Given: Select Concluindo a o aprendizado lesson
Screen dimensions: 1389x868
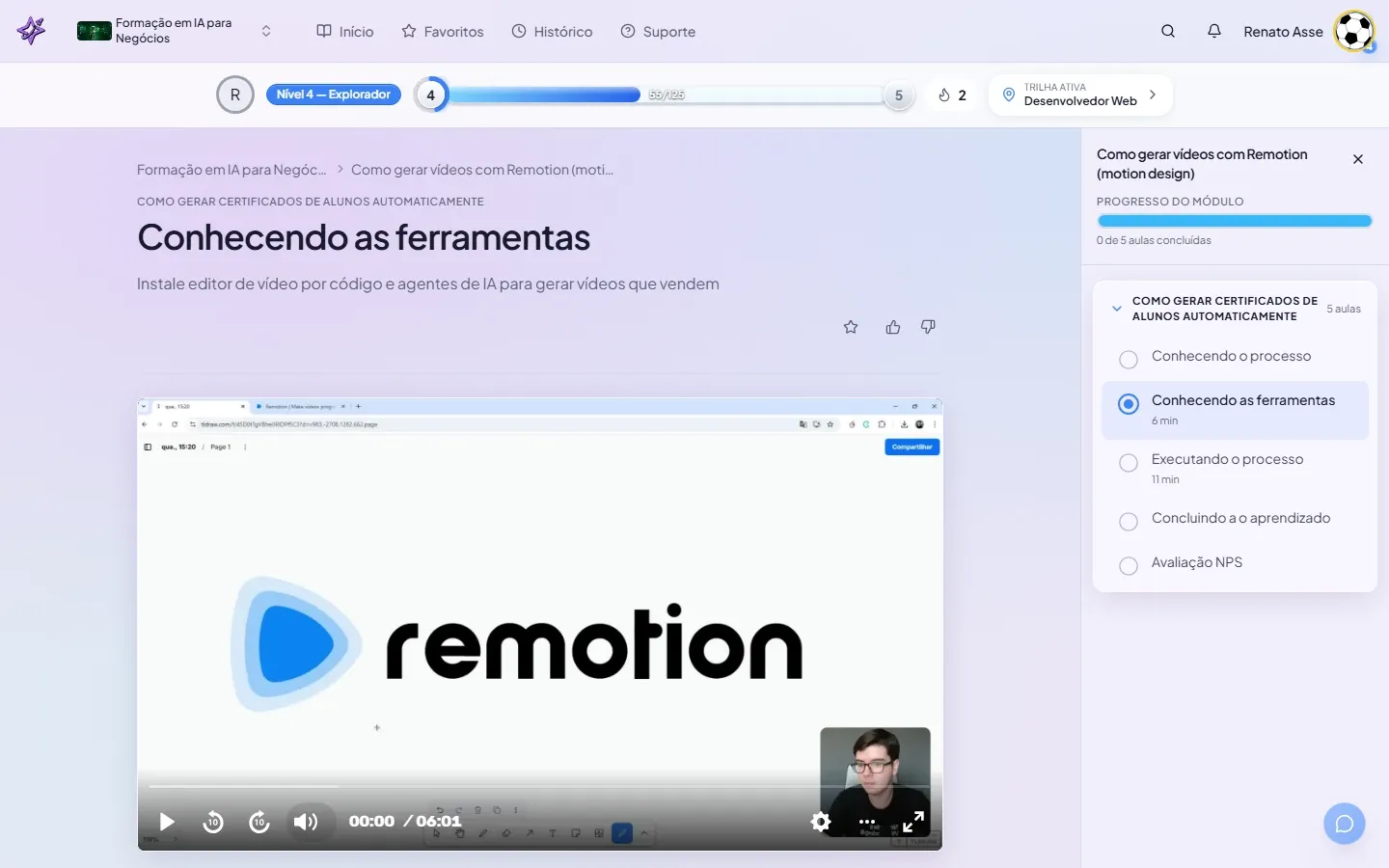Looking at the screenshot, I should (1236, 519).
